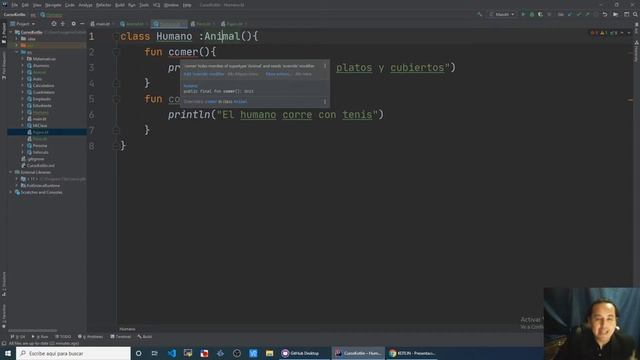Screen dimensions: 640x360
Task: Open the Problems tool window
Action: (90, 336)
